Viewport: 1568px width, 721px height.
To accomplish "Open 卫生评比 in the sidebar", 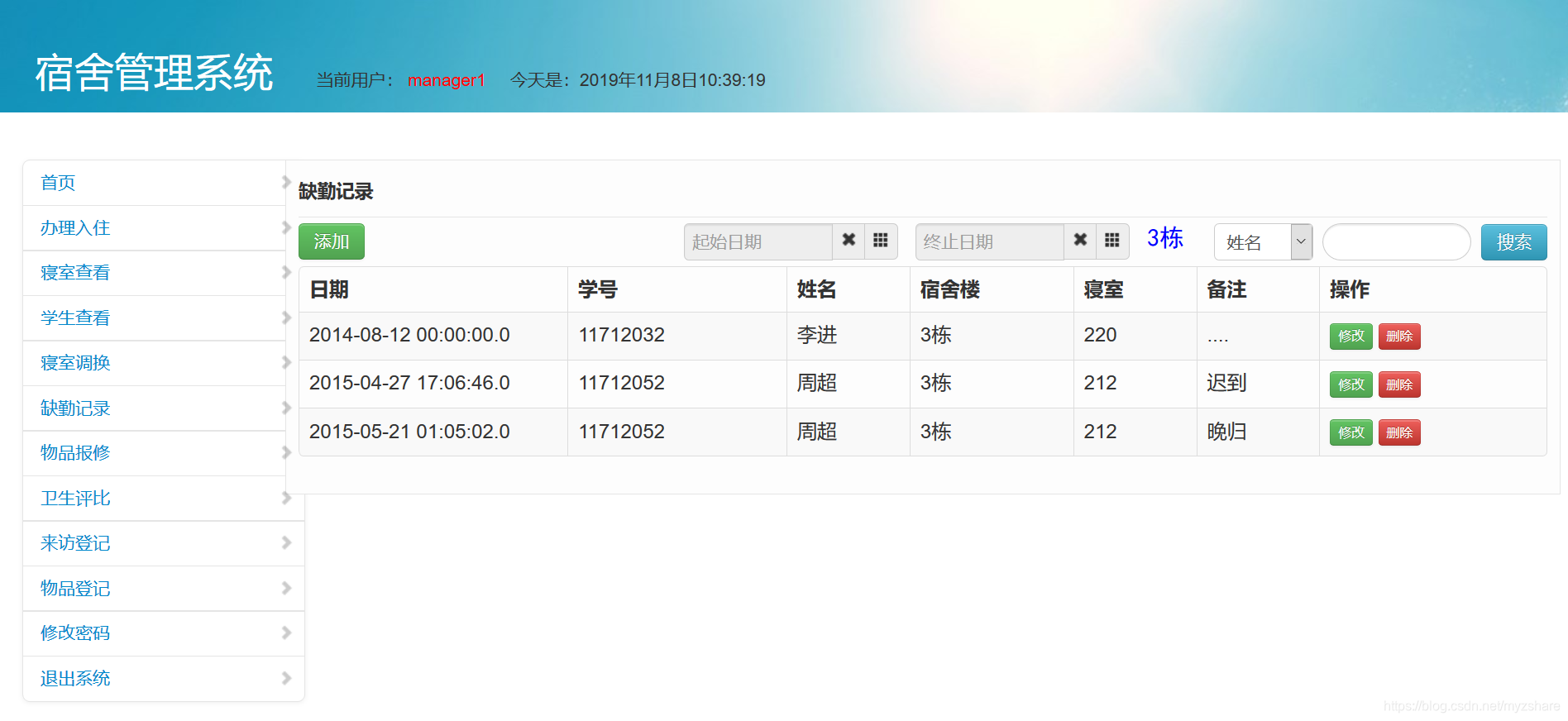I will tap(75, 498).
